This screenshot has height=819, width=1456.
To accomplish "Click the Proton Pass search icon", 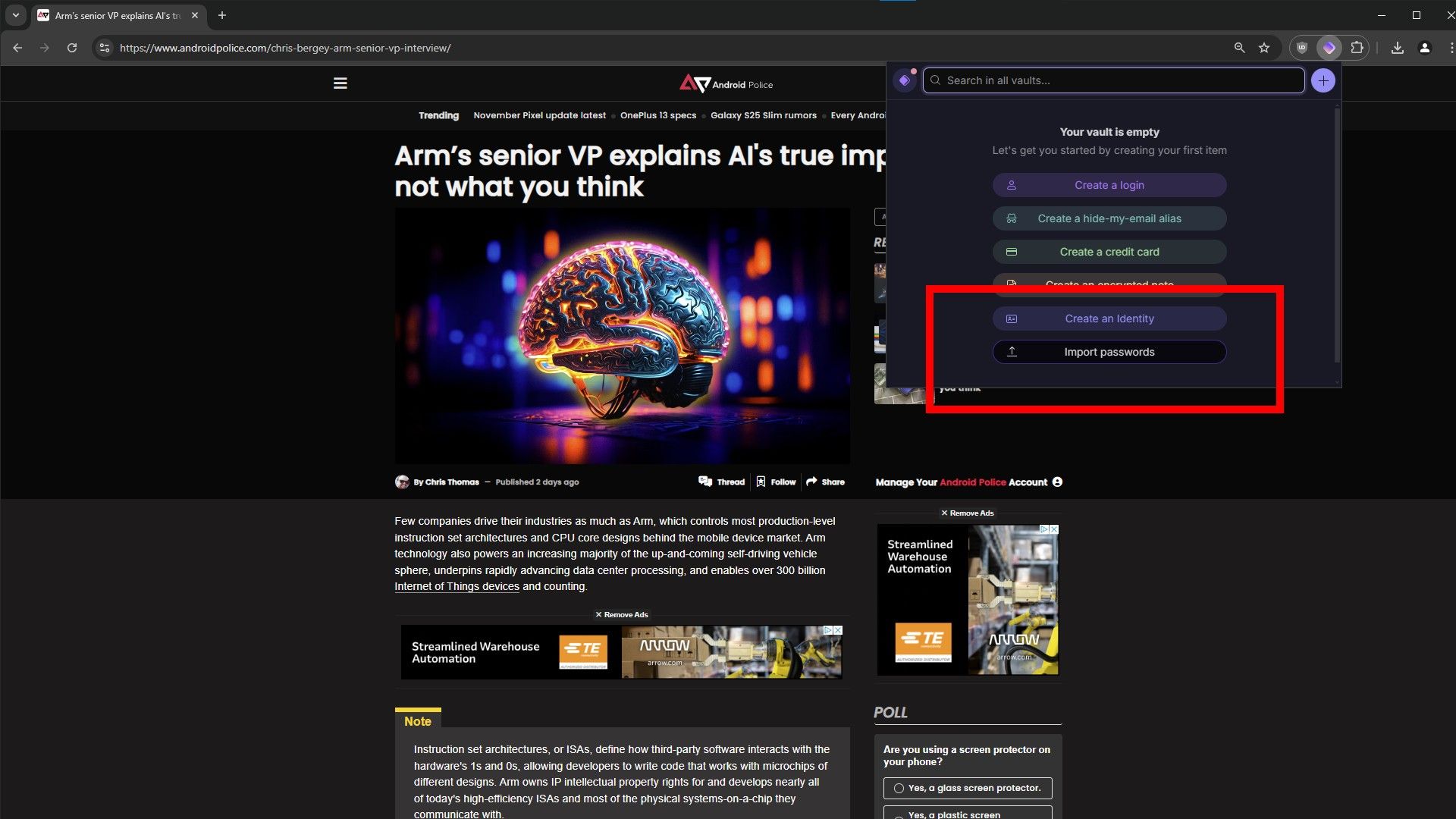I will point(935,80).
